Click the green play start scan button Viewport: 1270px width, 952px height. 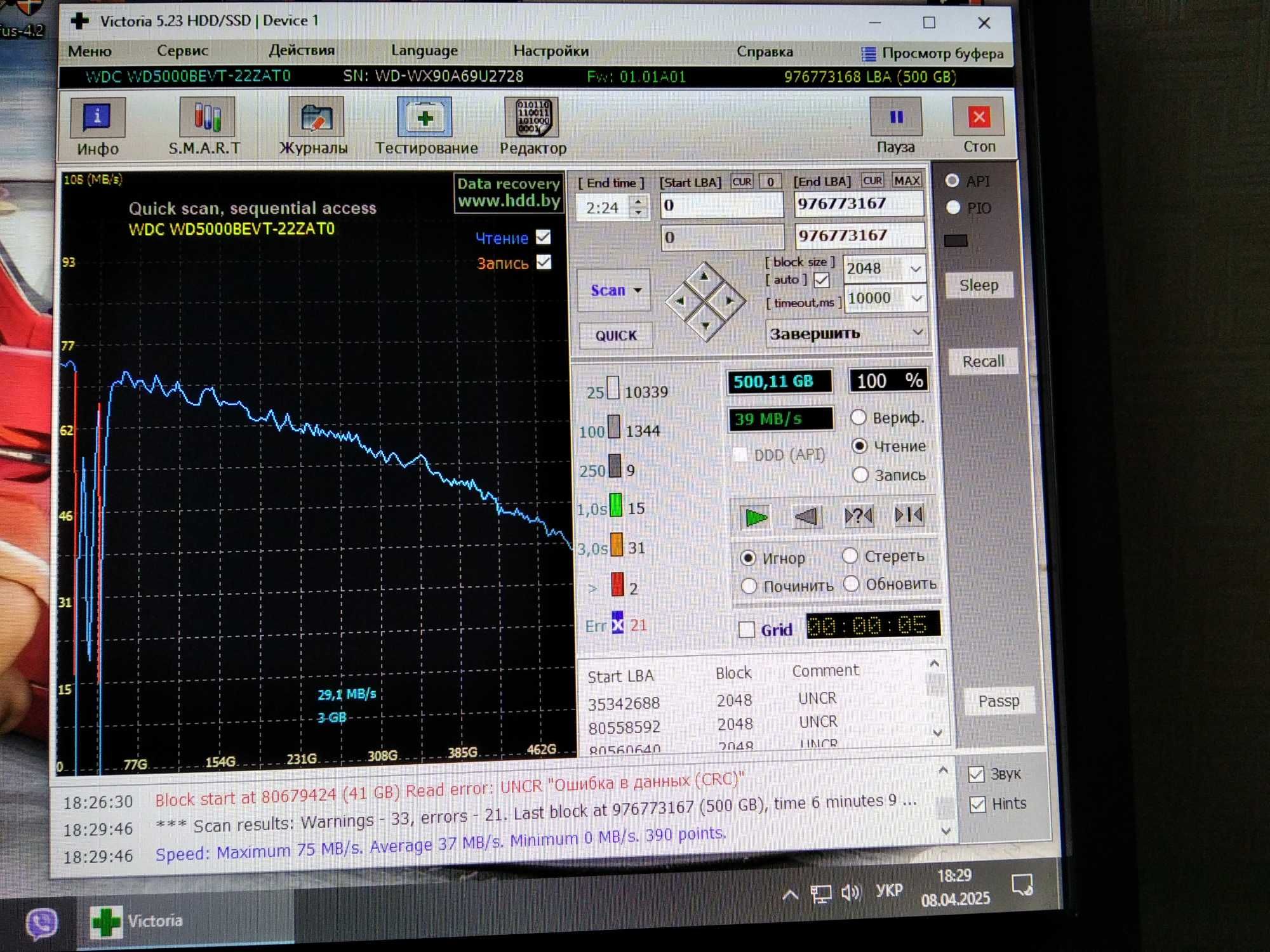[755, 517]
